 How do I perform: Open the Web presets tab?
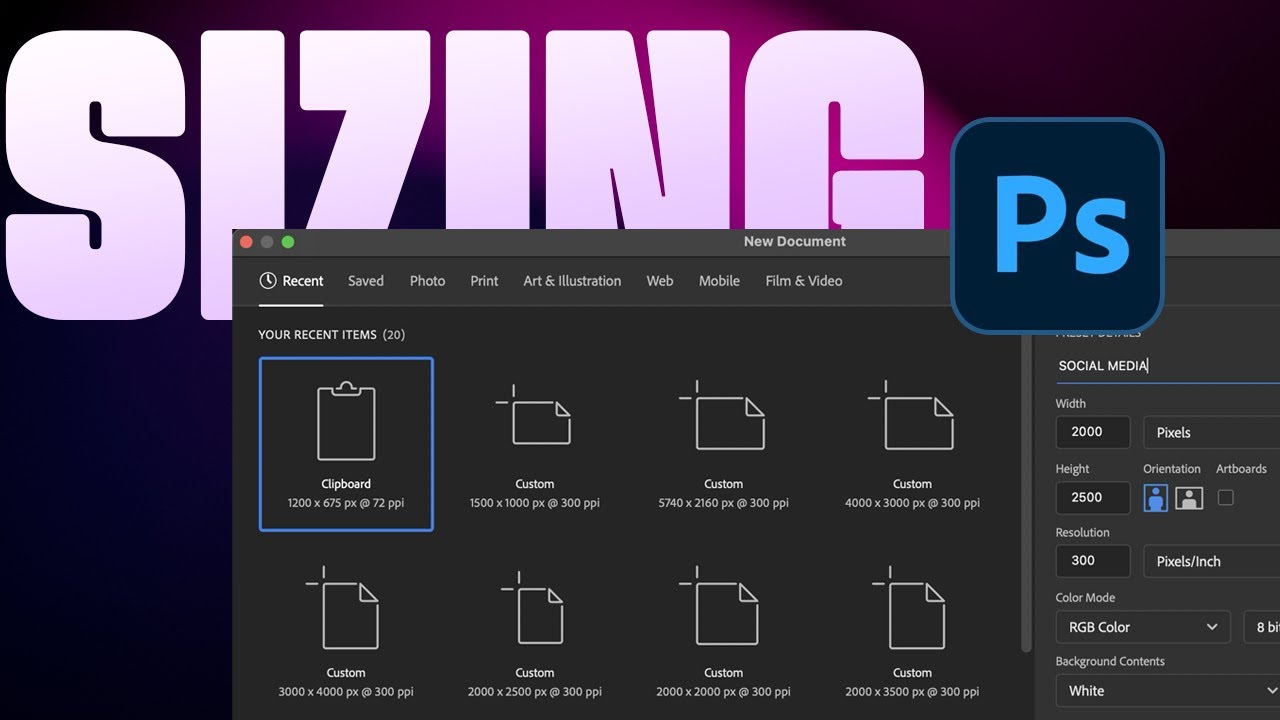coord(660,281)
